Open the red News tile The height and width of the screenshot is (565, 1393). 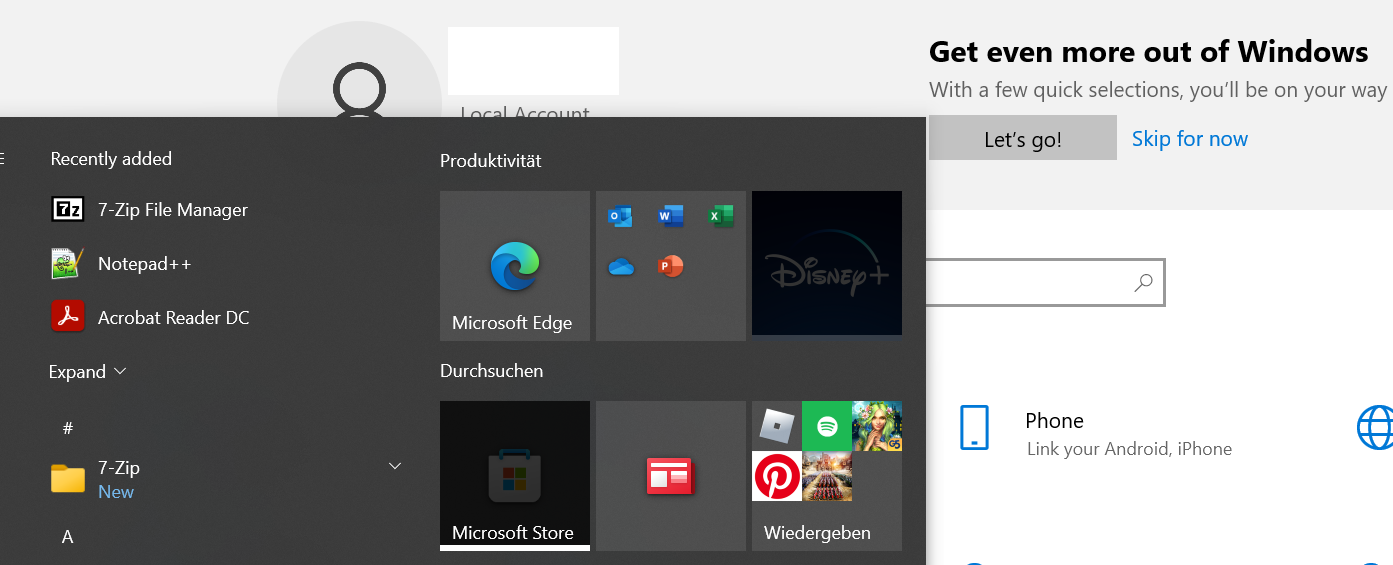click(671, 476)
